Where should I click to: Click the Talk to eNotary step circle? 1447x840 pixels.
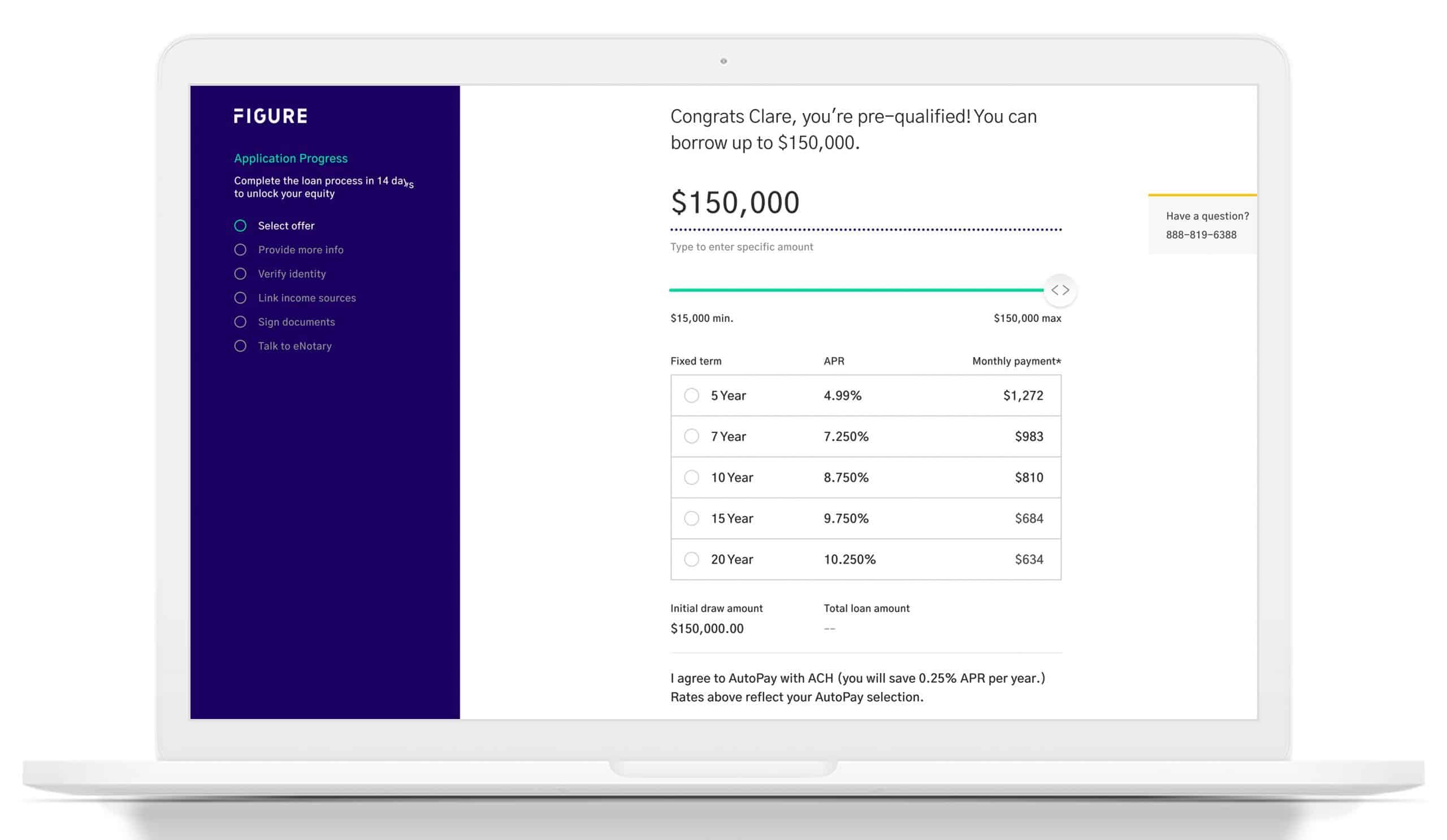pos(240,346)
